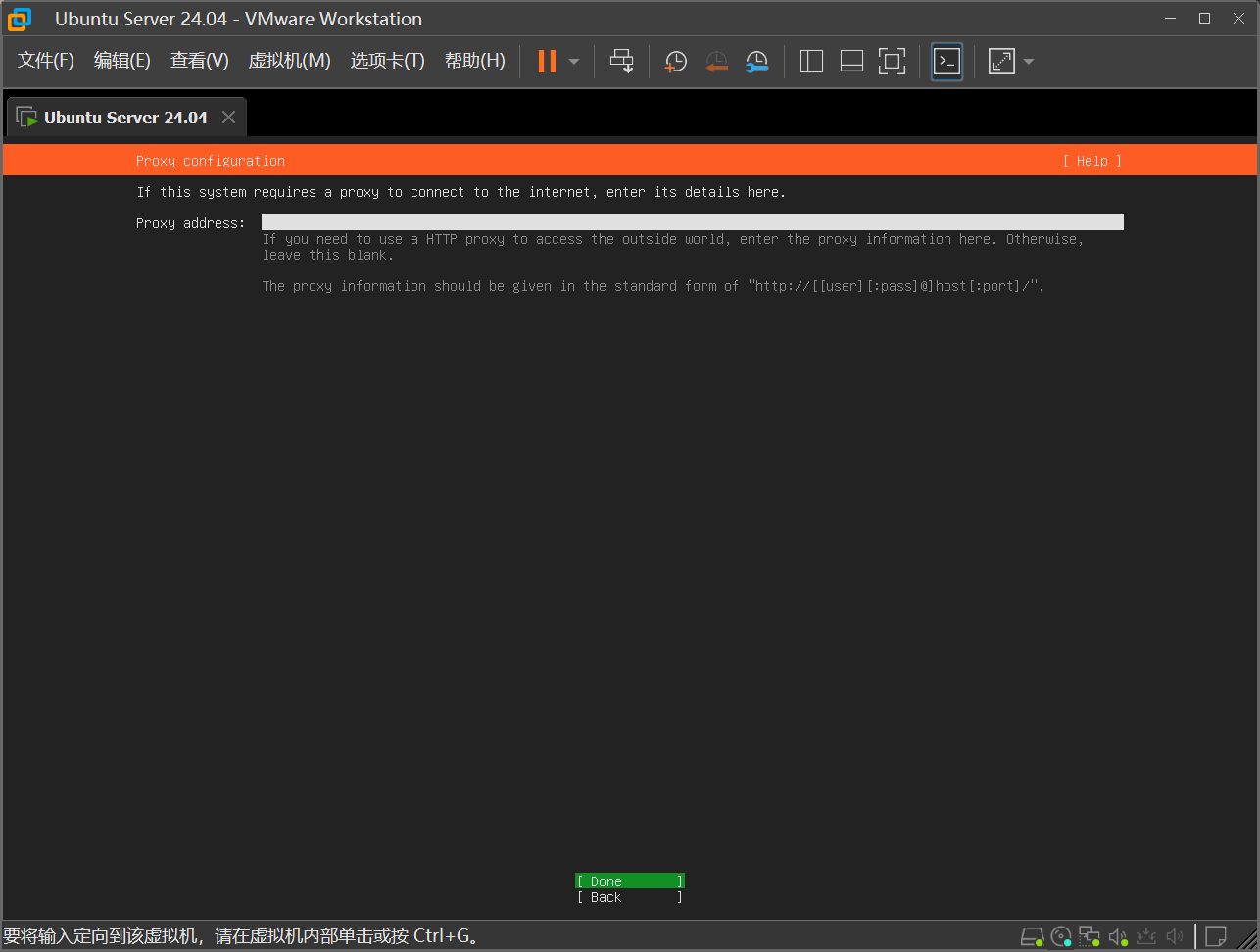Click the stretch guest display icon
This screenshot has width=1260, height=952.
[x=1001, y=62]
